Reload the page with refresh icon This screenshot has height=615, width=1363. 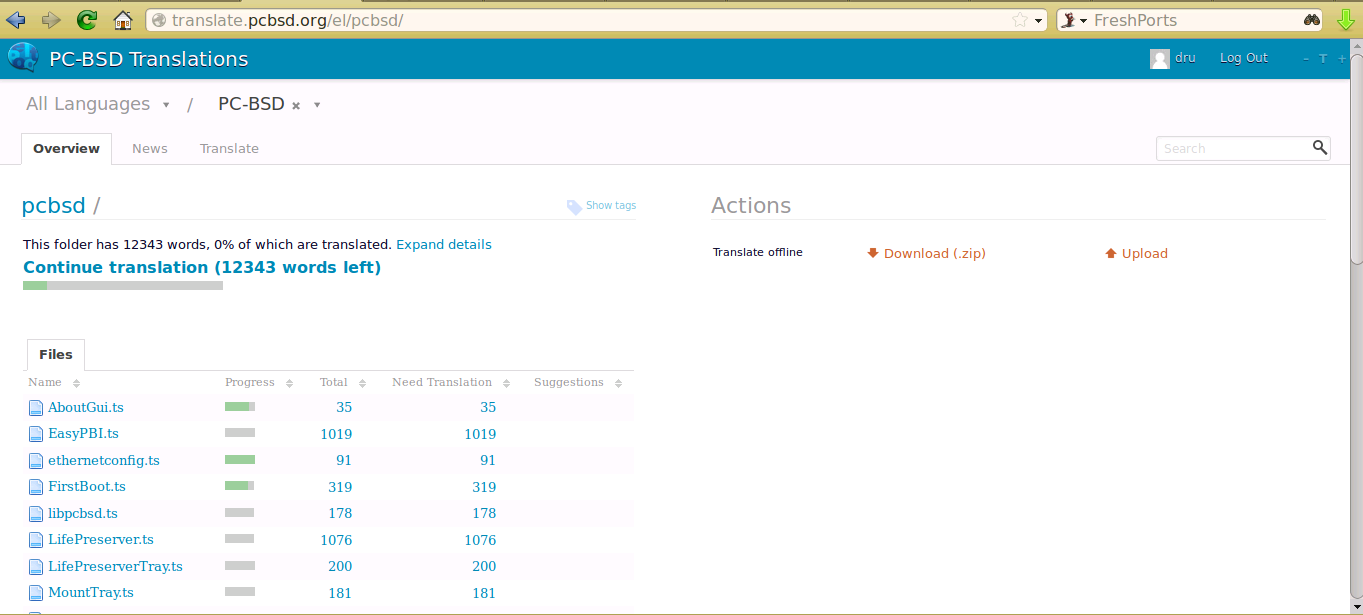pos(87,19)
